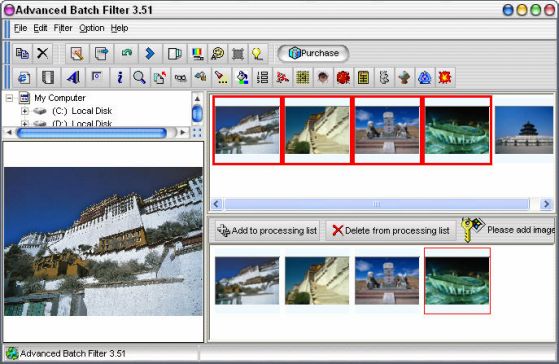Select the Temple of Heaven thumbnail
The height and width of the screenshot is (364, 559).
(524, 130)
